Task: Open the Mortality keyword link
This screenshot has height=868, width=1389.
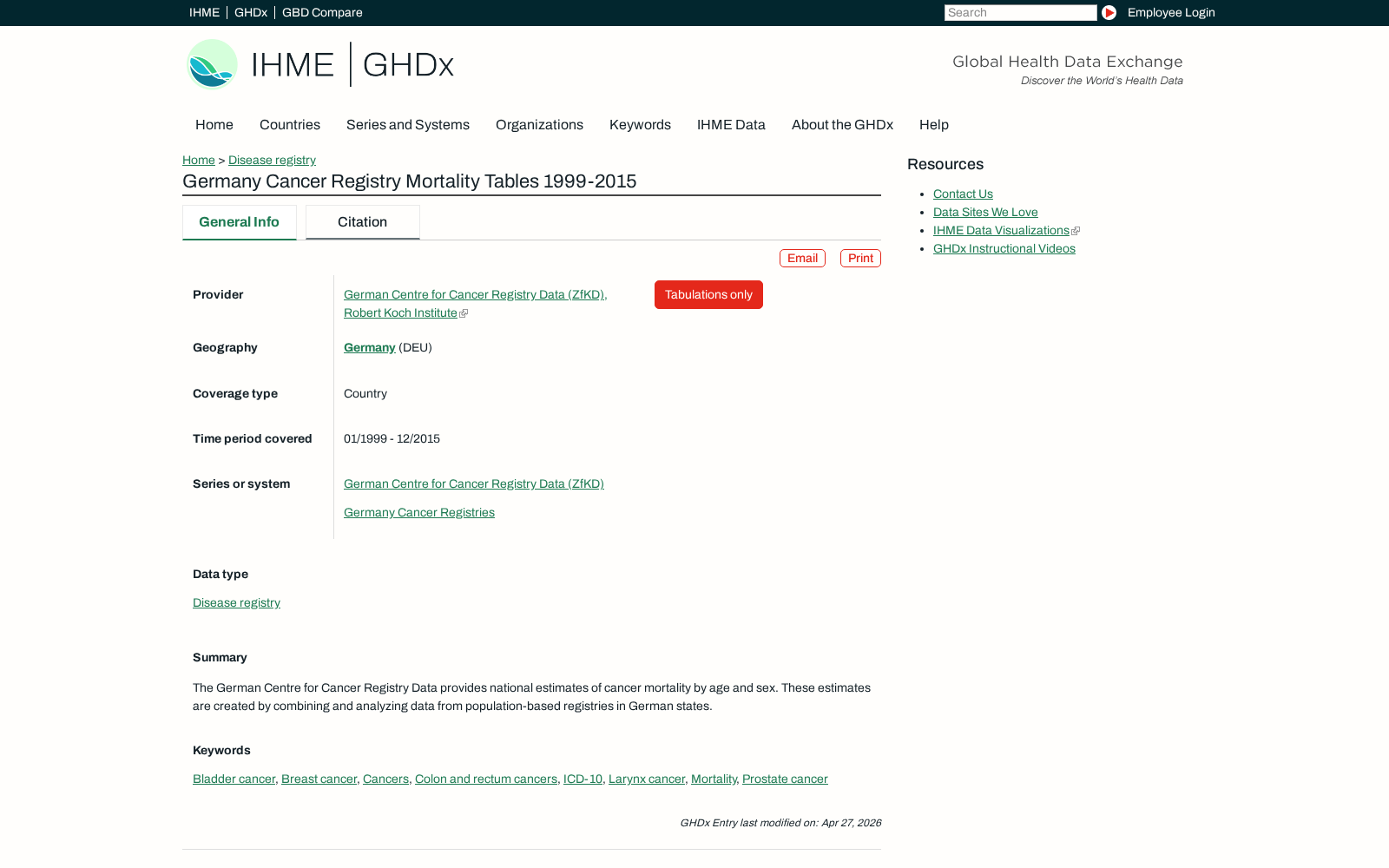Action: 714,779
